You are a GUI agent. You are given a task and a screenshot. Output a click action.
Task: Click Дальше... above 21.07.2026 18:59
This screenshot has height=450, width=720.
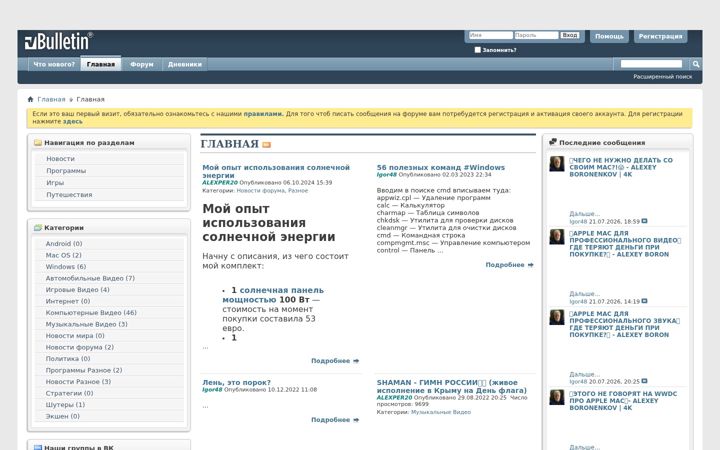point(584,214)
